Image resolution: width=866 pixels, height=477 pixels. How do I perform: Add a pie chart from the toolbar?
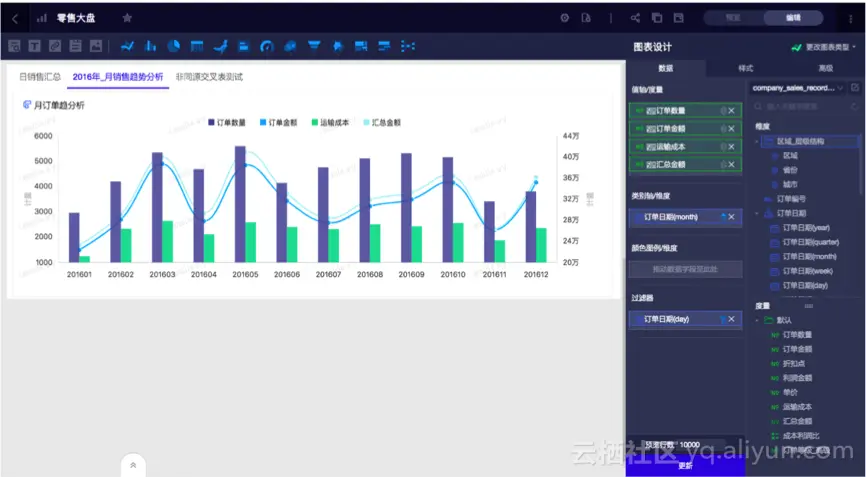(173, 46)
